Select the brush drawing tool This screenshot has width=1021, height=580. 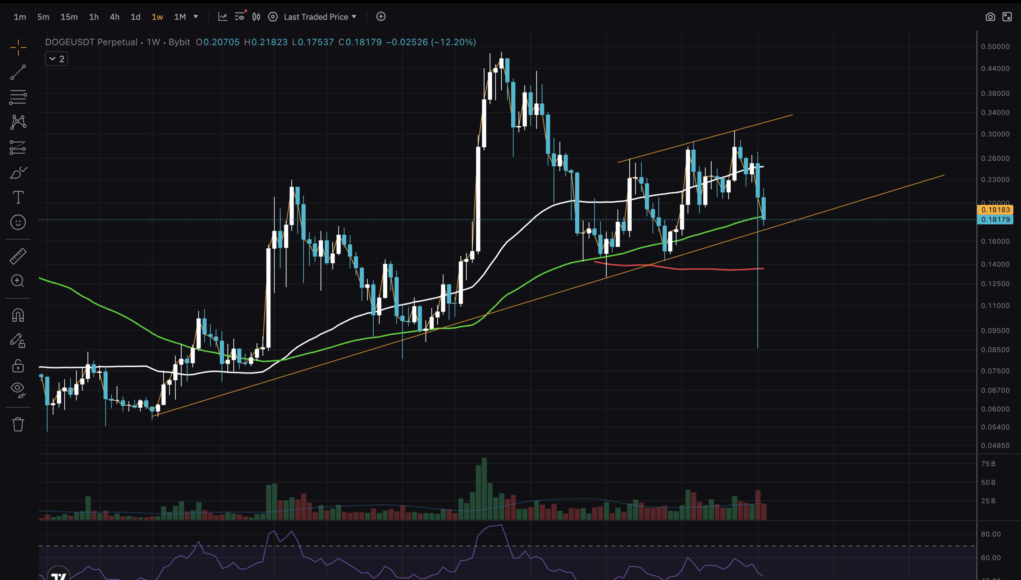point(18,172)
